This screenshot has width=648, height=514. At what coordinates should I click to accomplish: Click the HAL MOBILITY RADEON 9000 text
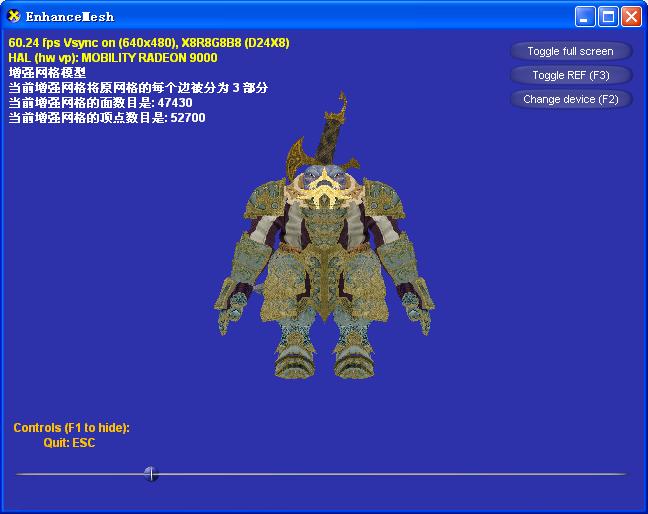coord(112,58)
